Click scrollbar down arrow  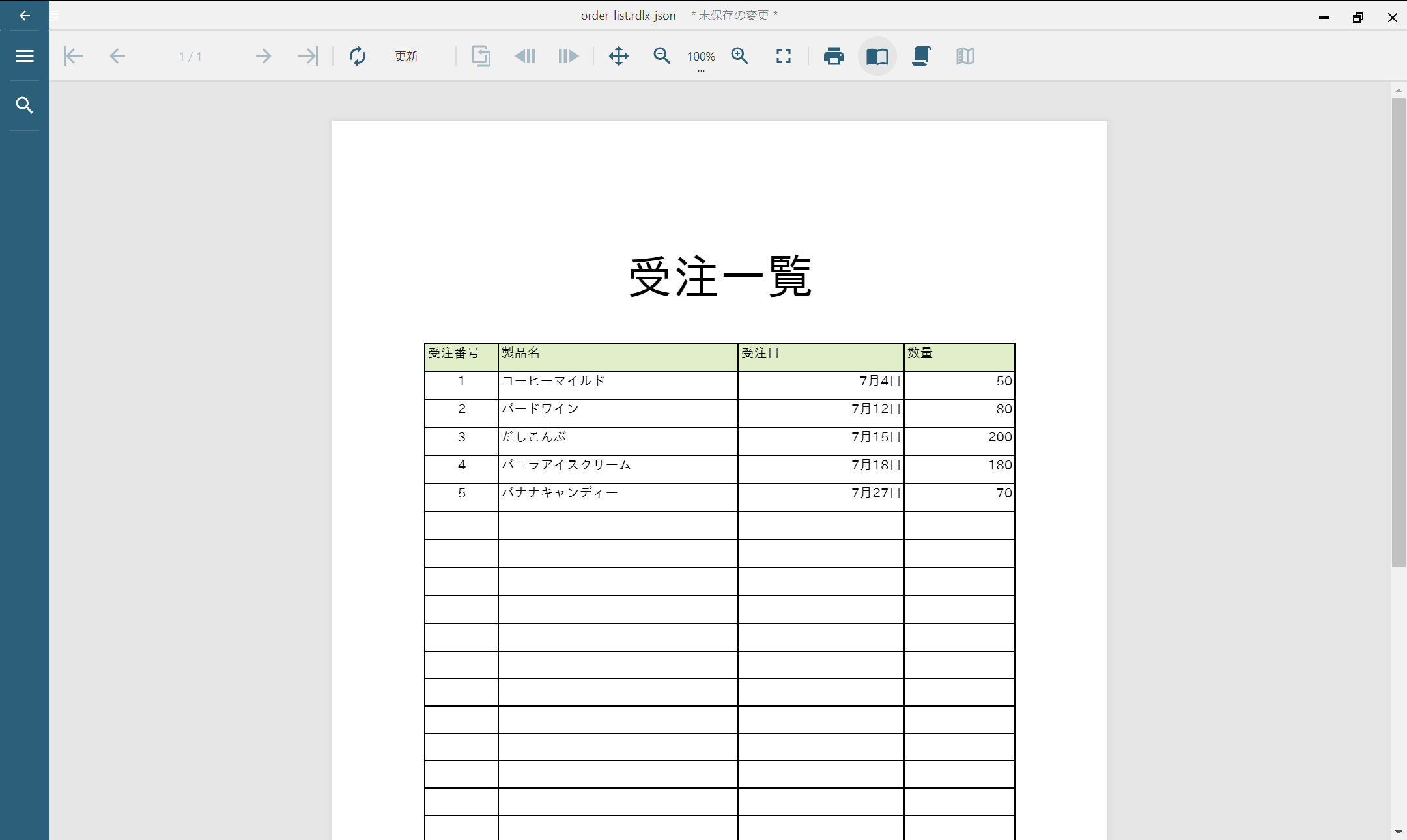[x=1399, y=832]
